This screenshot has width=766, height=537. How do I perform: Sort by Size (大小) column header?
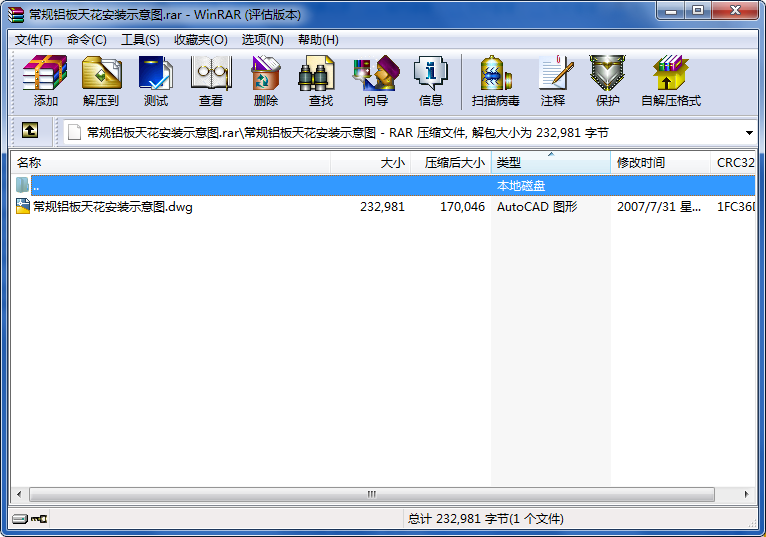click(x=370, y=163)
